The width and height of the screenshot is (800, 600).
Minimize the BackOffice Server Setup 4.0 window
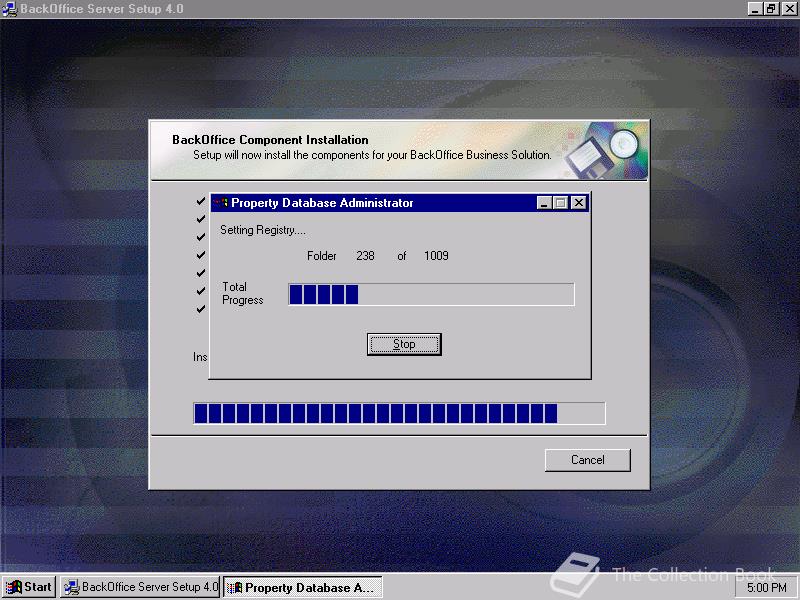tap(756, 9)
